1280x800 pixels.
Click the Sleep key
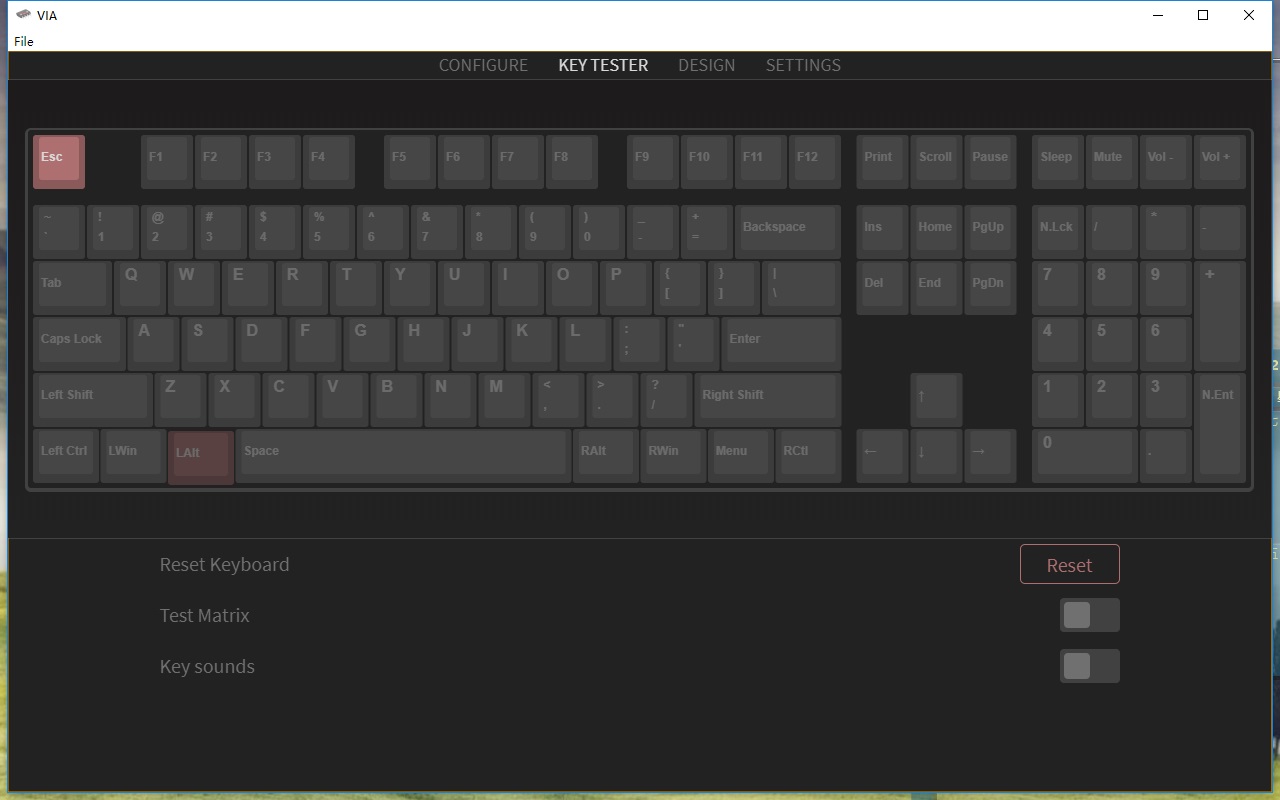(1058, 162)
